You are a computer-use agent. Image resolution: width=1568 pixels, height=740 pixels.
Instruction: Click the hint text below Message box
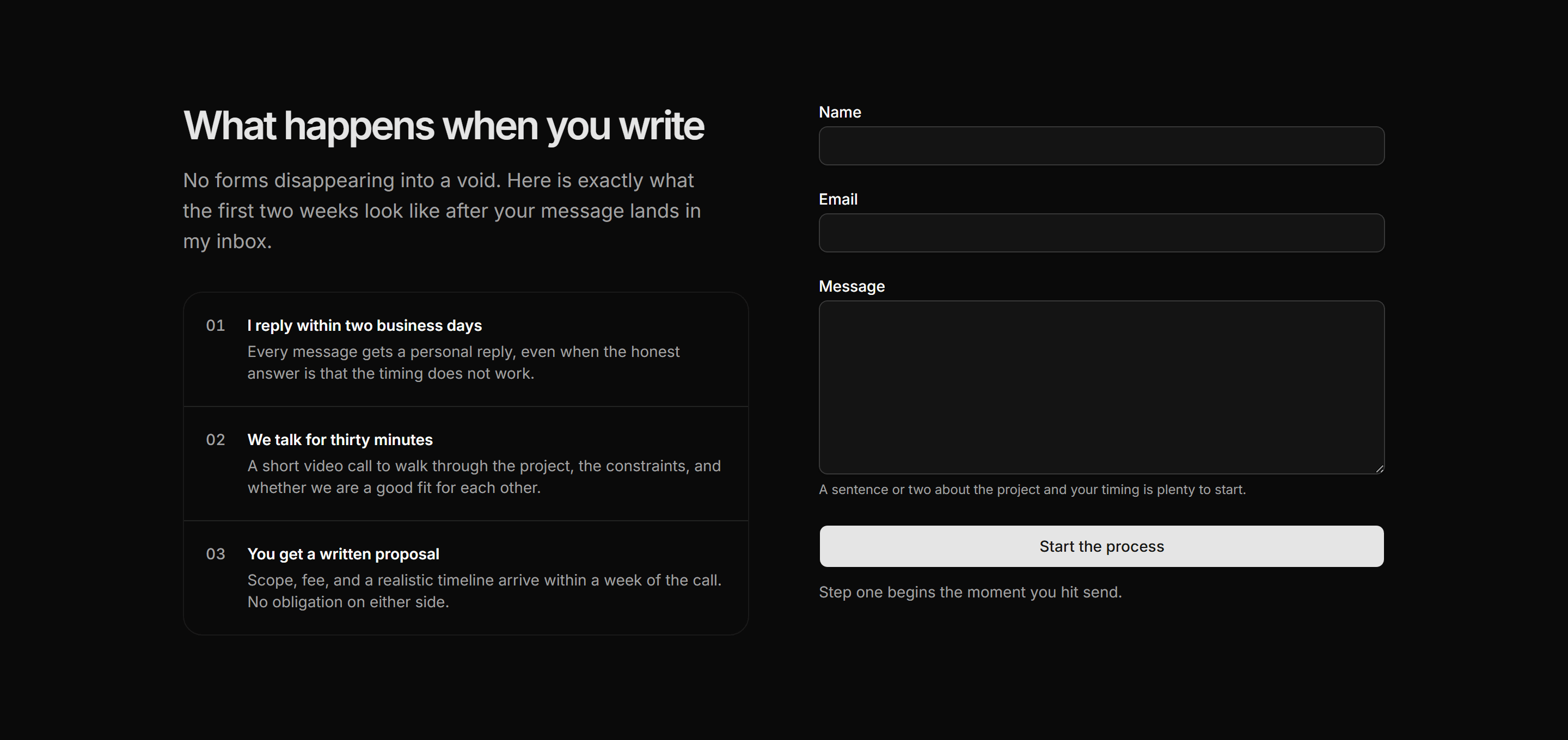[x=1032, y=489]
